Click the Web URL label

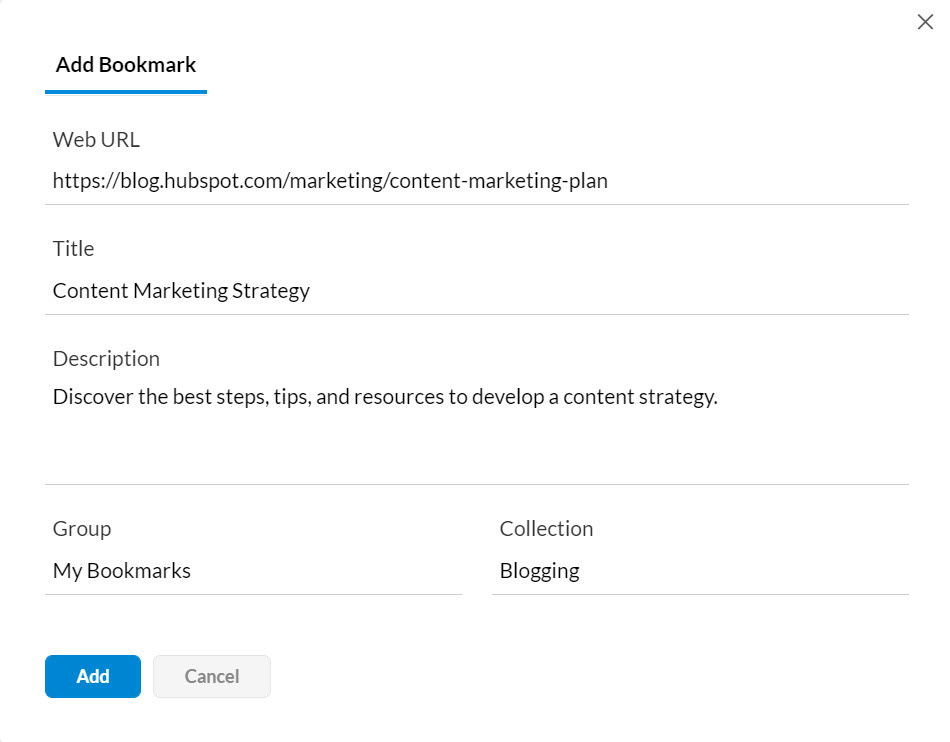pyautogui.click(x=95, y=139)
